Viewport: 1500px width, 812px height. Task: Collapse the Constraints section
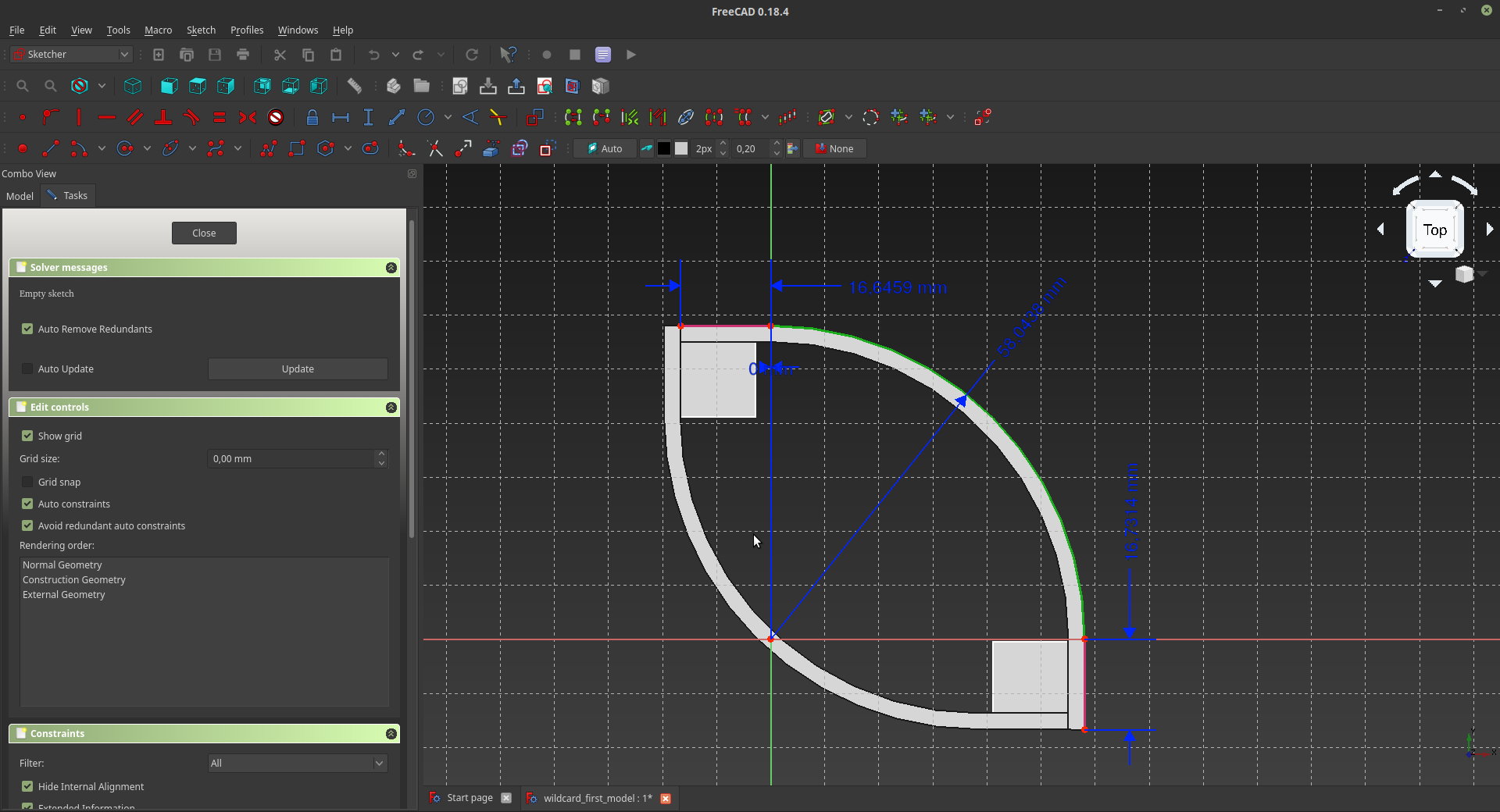pos(391,733)
